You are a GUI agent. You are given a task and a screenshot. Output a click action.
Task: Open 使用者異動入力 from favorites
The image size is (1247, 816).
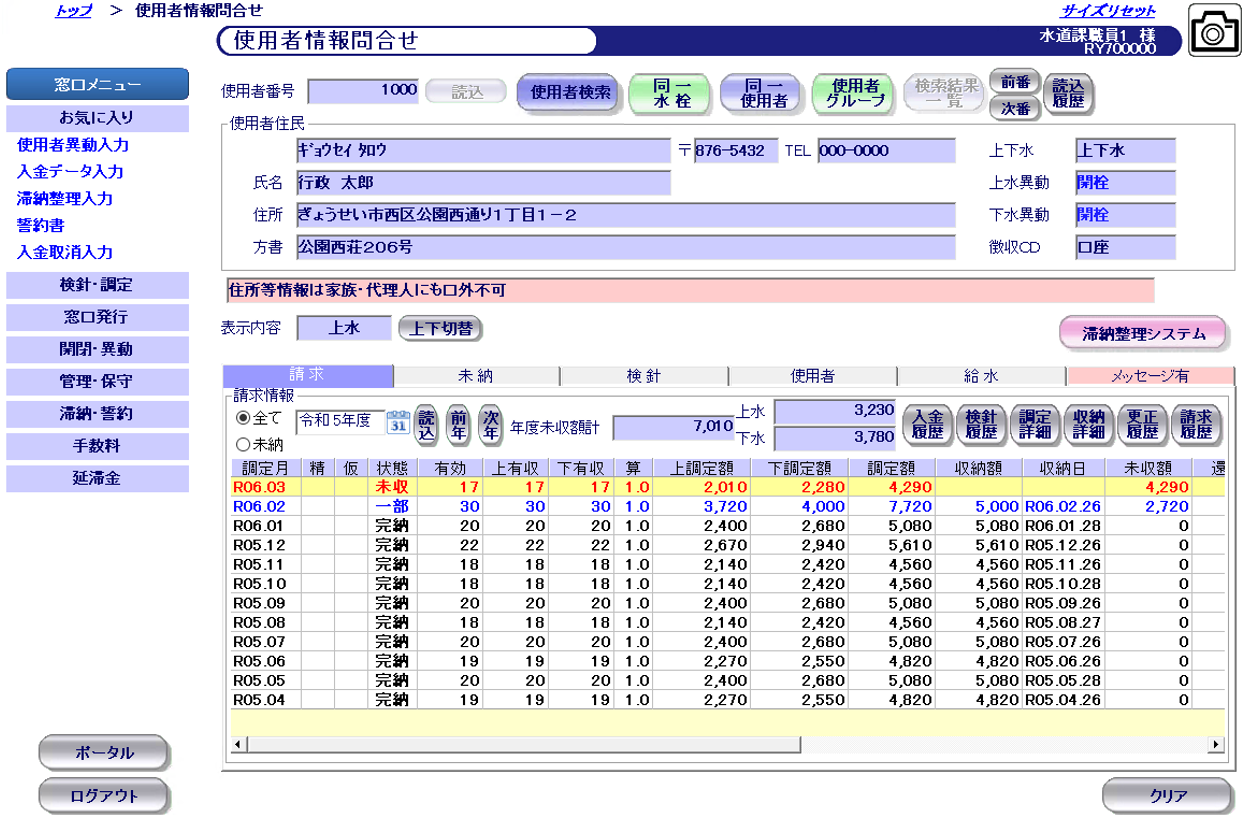(73, 145)
